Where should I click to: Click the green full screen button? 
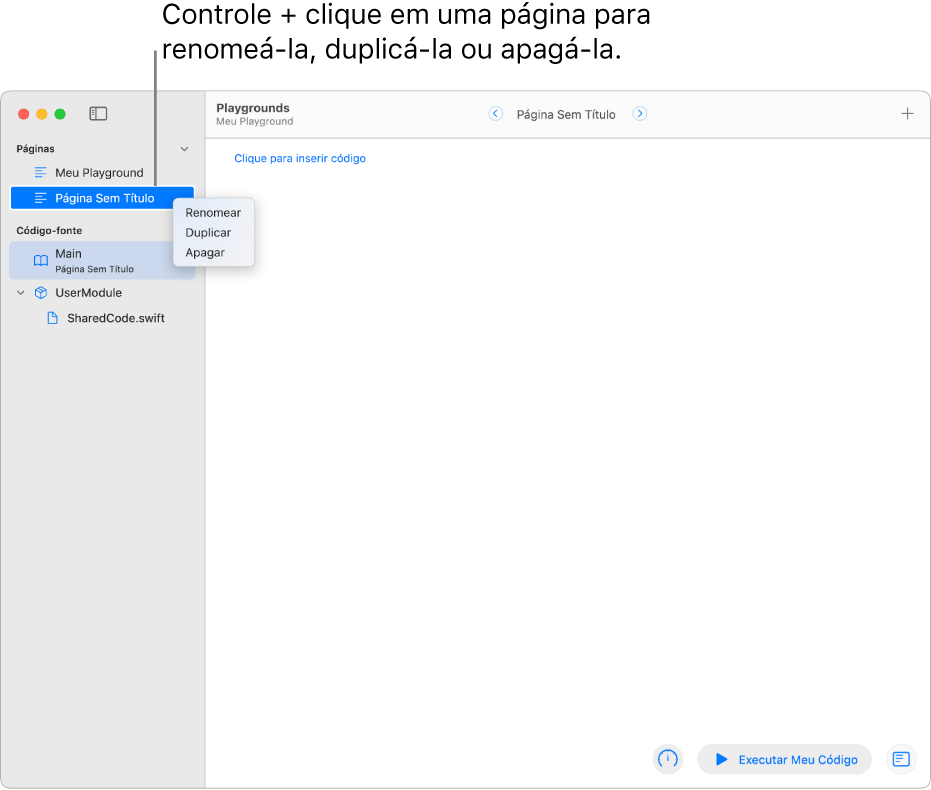pos(60,114)
